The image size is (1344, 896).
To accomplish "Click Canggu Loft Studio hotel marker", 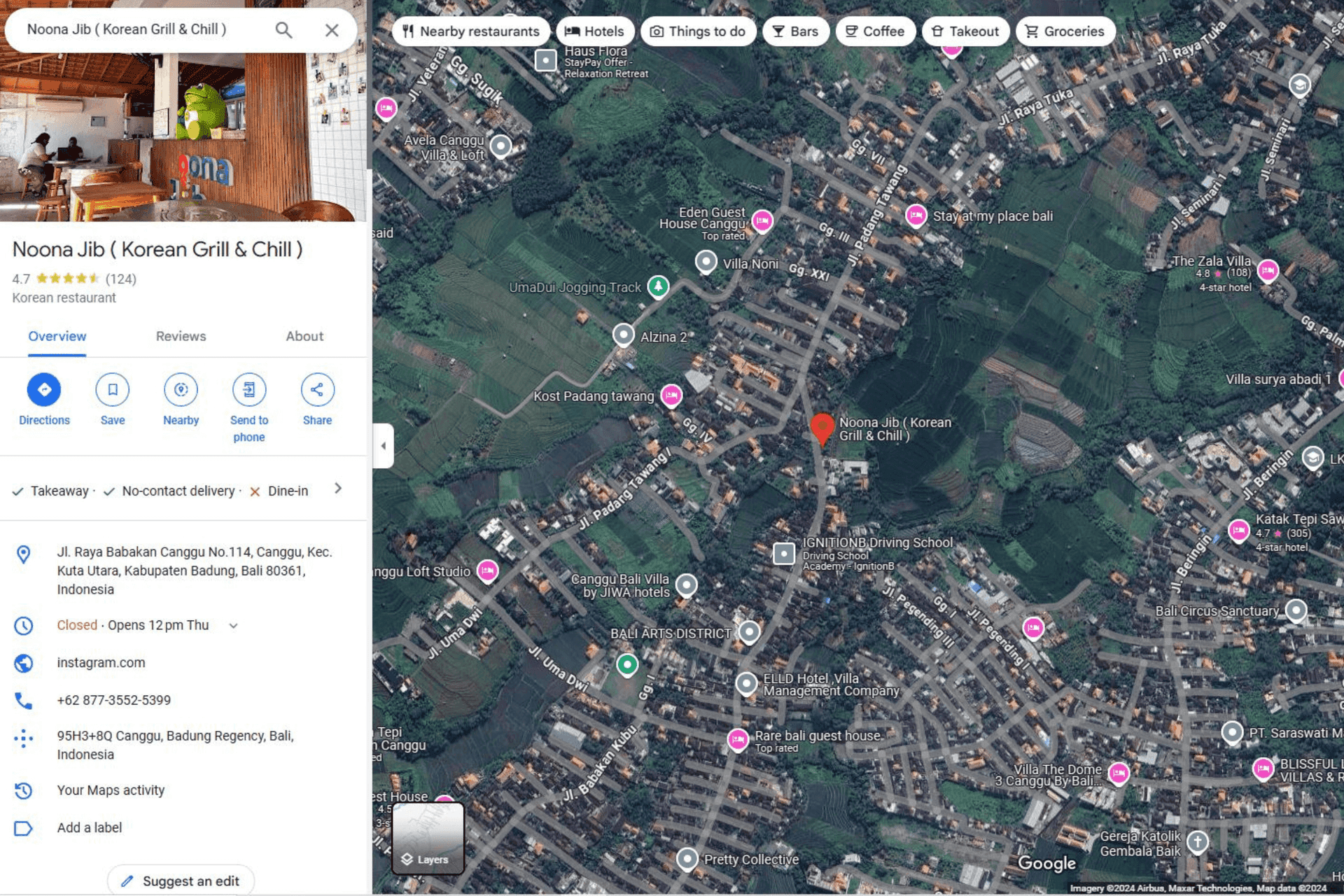I will tap(488, 571).
